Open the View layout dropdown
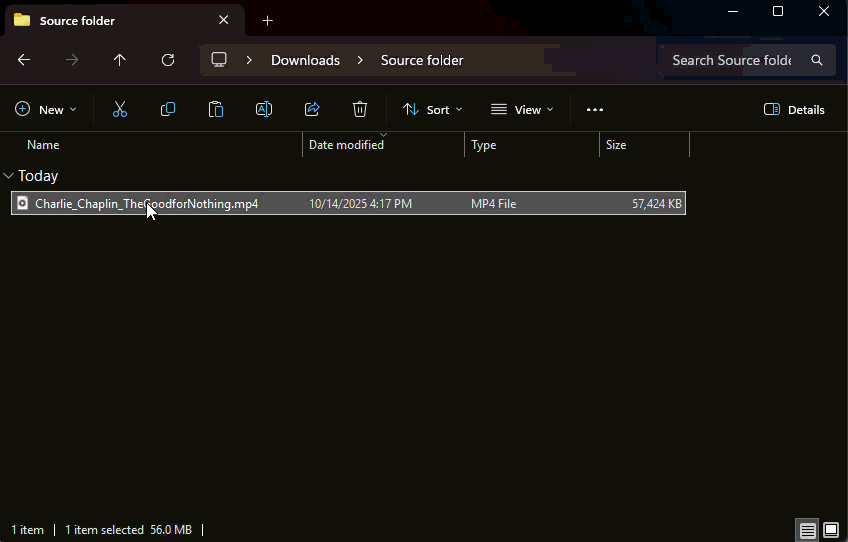The width and height of the screenshot is (848, 542). [521, 110]
